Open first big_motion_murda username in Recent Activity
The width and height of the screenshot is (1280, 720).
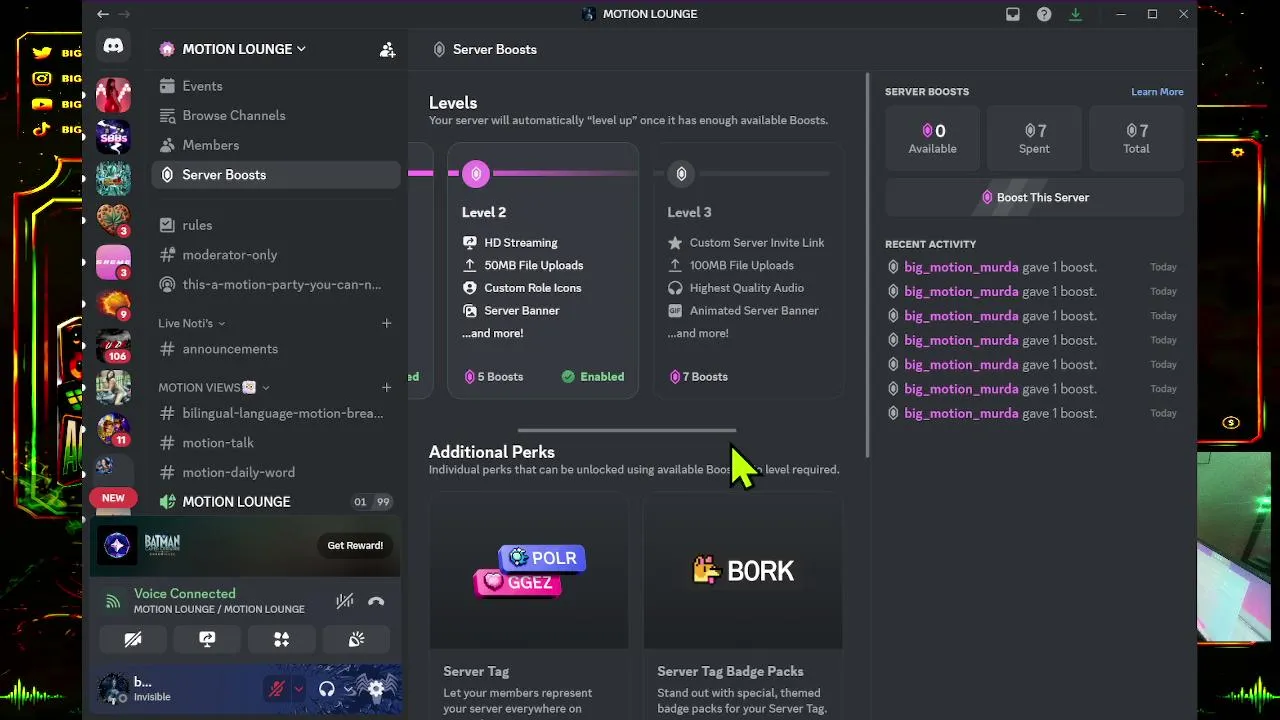pos(961,267)
